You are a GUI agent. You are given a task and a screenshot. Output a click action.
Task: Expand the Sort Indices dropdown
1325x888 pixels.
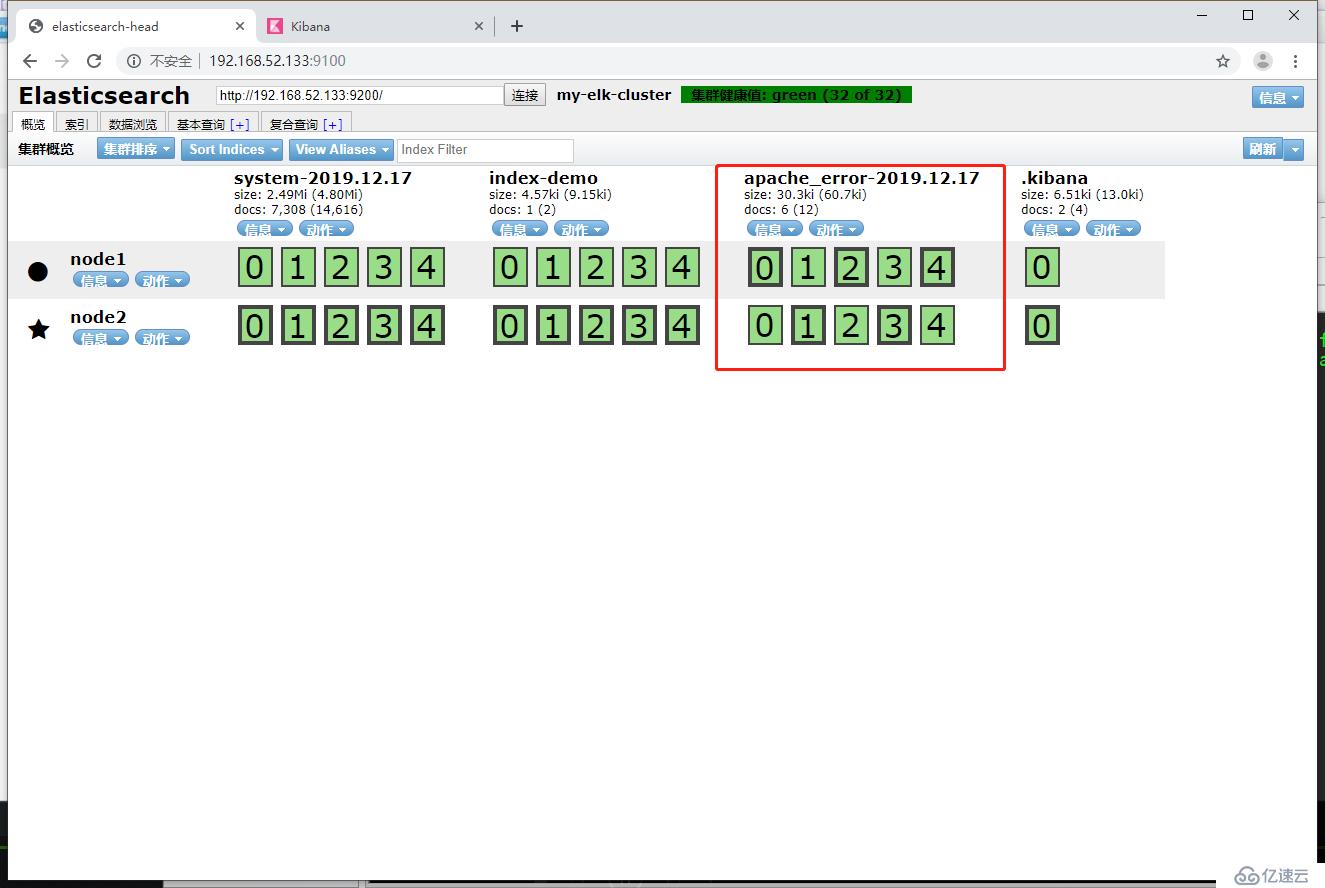click(233, 149)
